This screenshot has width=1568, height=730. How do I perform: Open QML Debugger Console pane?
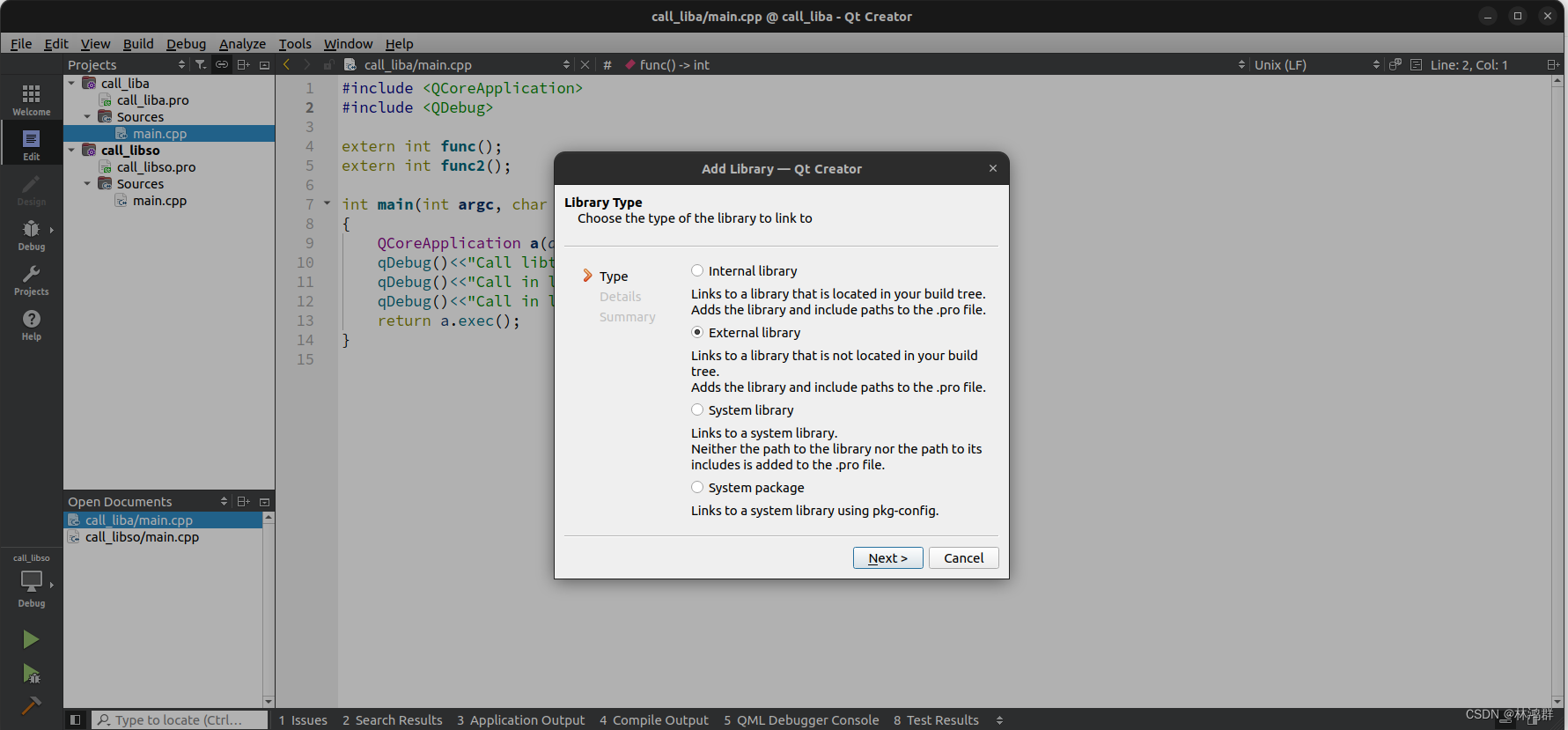801,720
